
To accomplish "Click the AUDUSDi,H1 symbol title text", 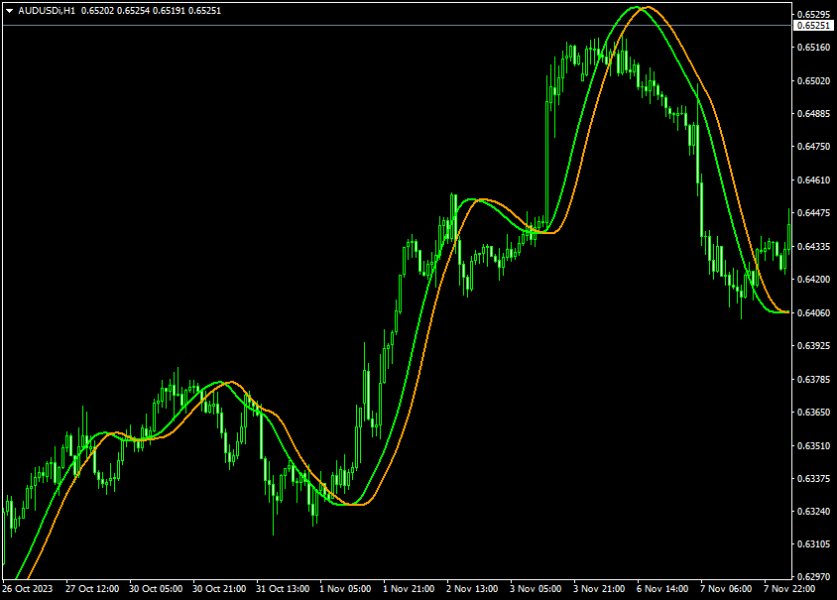I will coord(46,11).
